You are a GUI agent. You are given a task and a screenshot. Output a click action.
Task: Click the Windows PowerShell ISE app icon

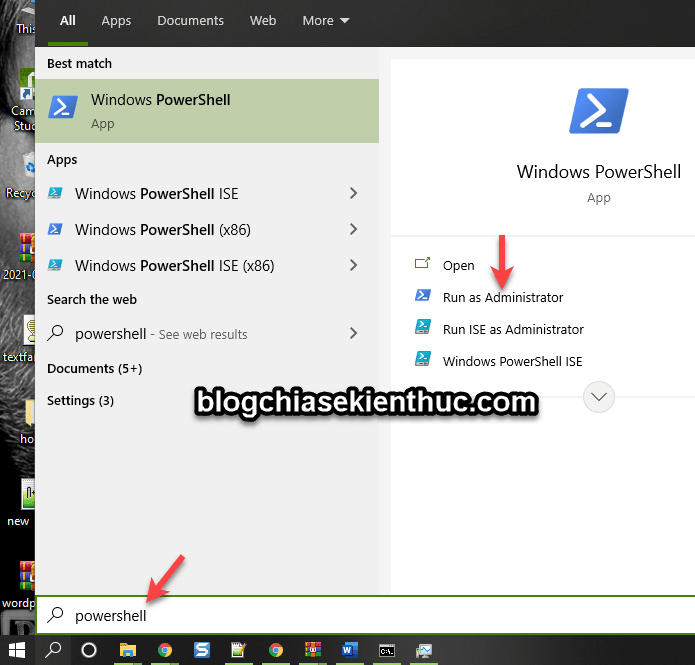click(55, 193)
